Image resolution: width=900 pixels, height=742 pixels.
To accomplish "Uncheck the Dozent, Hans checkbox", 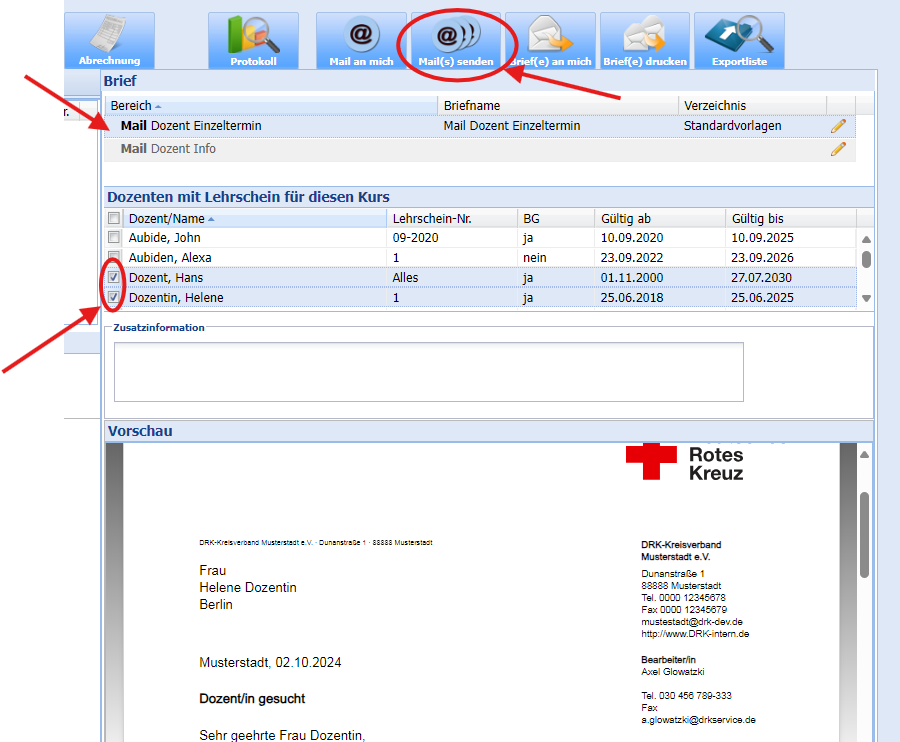I will coord(114,278).
